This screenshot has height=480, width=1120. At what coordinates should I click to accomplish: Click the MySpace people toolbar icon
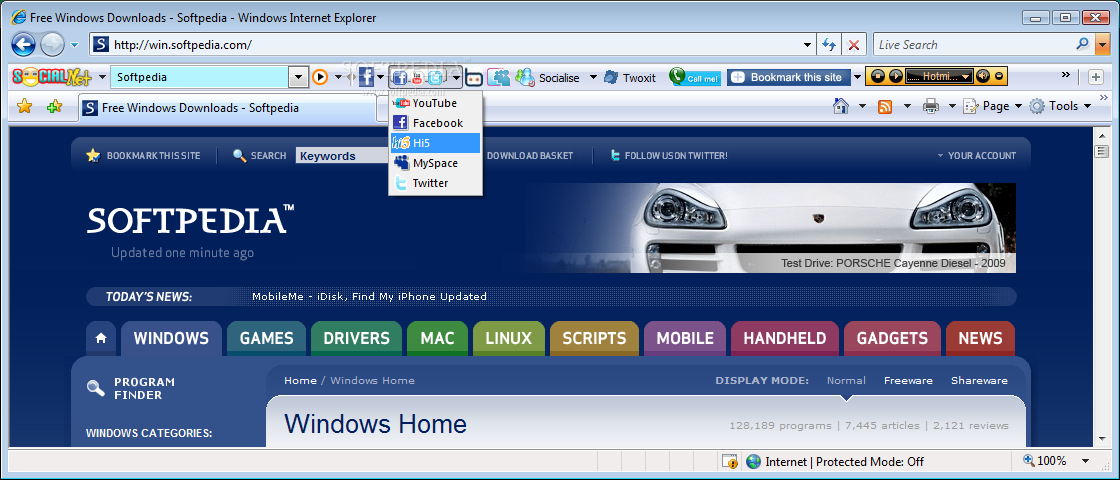[499, 77]
